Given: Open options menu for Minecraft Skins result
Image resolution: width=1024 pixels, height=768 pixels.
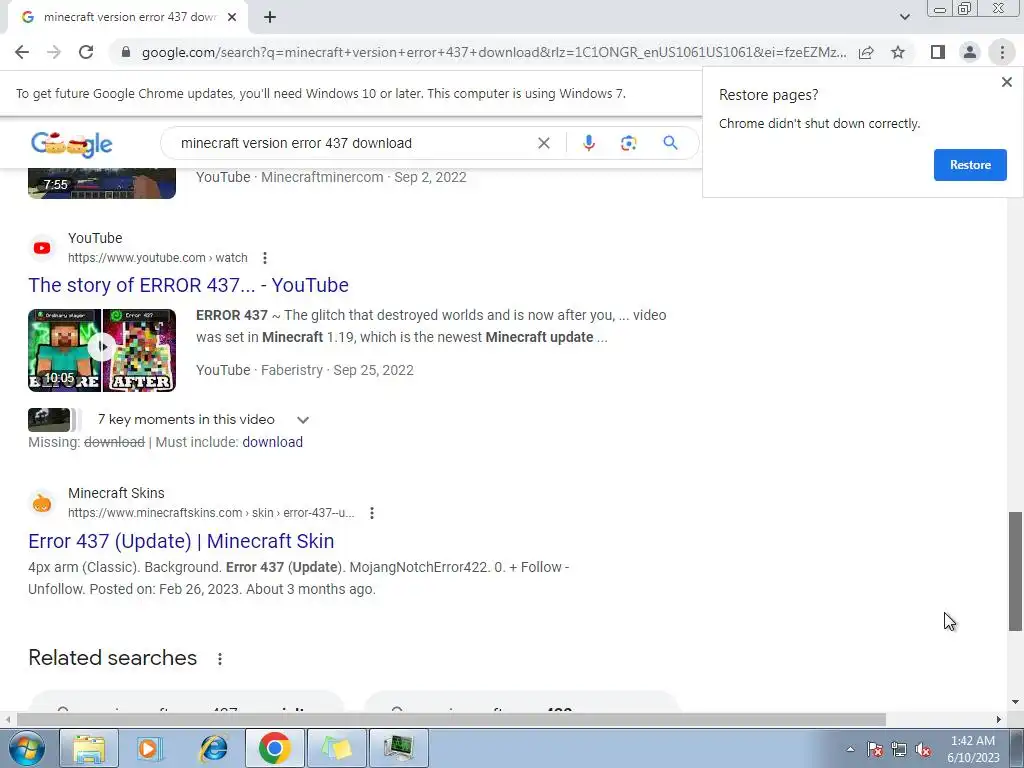Looking at the screenshot, I should click(x=372, y=513).
